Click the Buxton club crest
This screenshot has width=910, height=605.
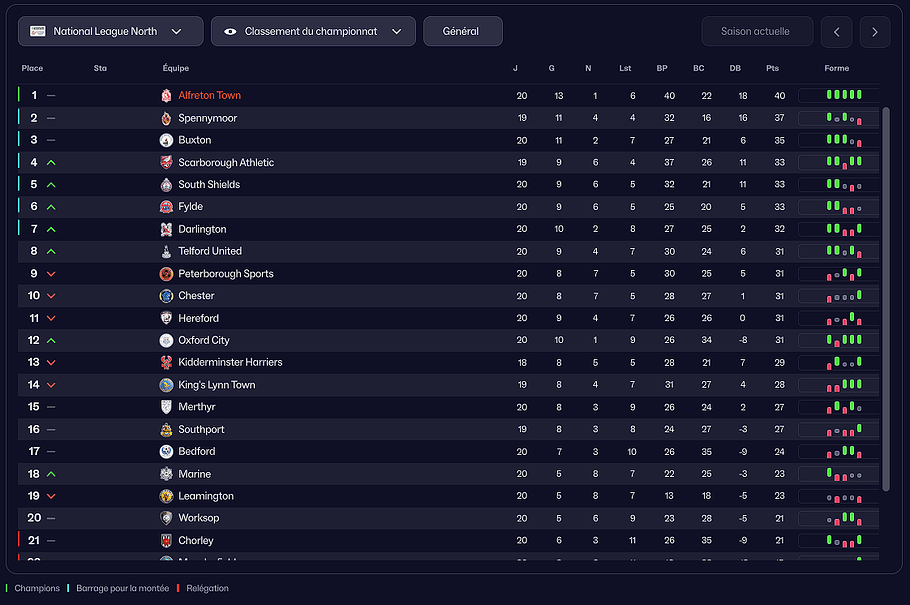pyautogui.click(x=165, y=140)
